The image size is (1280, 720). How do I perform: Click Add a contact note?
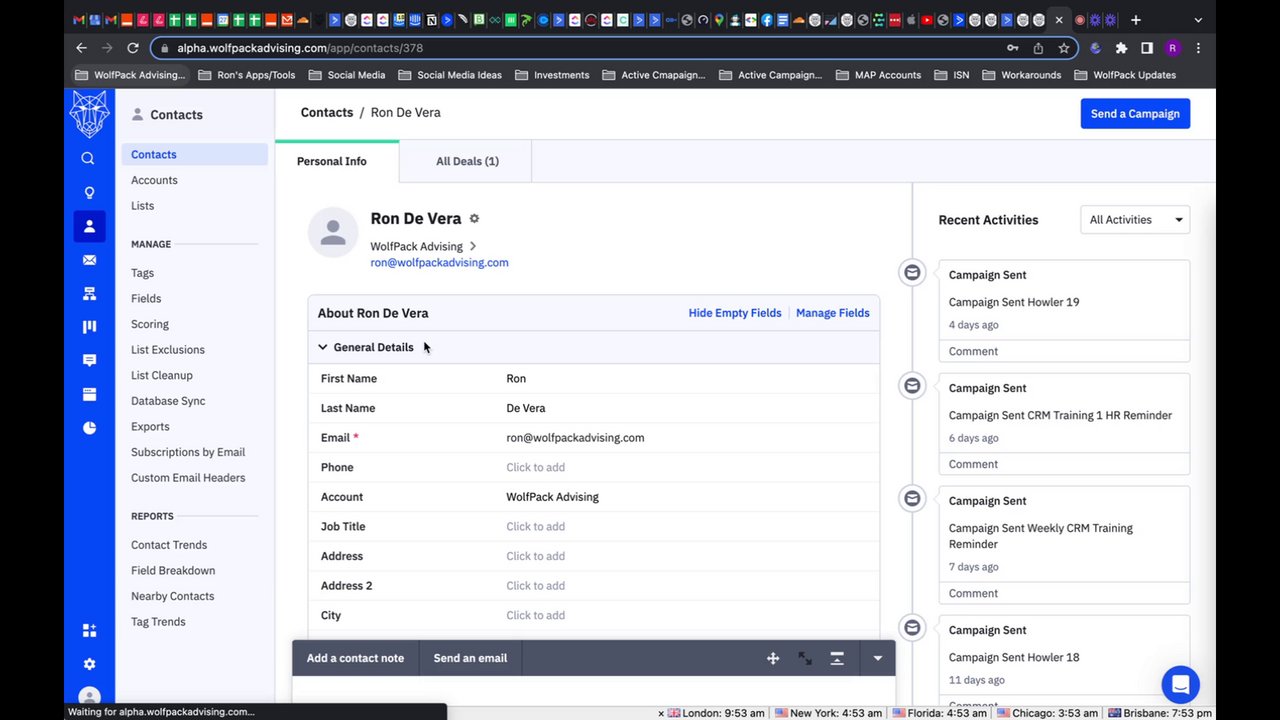point(355,658)
